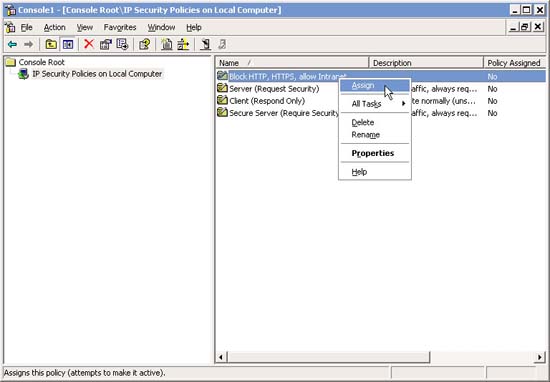The height and width of the screenshot is (382, 550).
Task: Click the Secure Server row's description text
Action: tap(444, 113)
